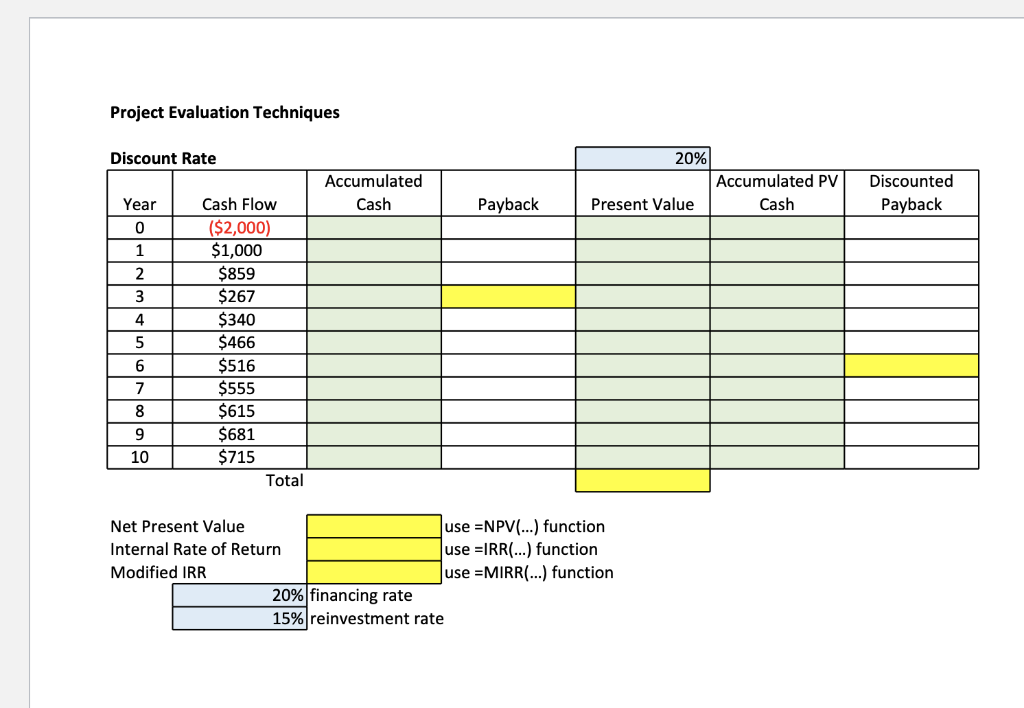Screen dimensions: 1024x708
Task: Select the "Cash Flow" column header
Action: tap(240, 193)
